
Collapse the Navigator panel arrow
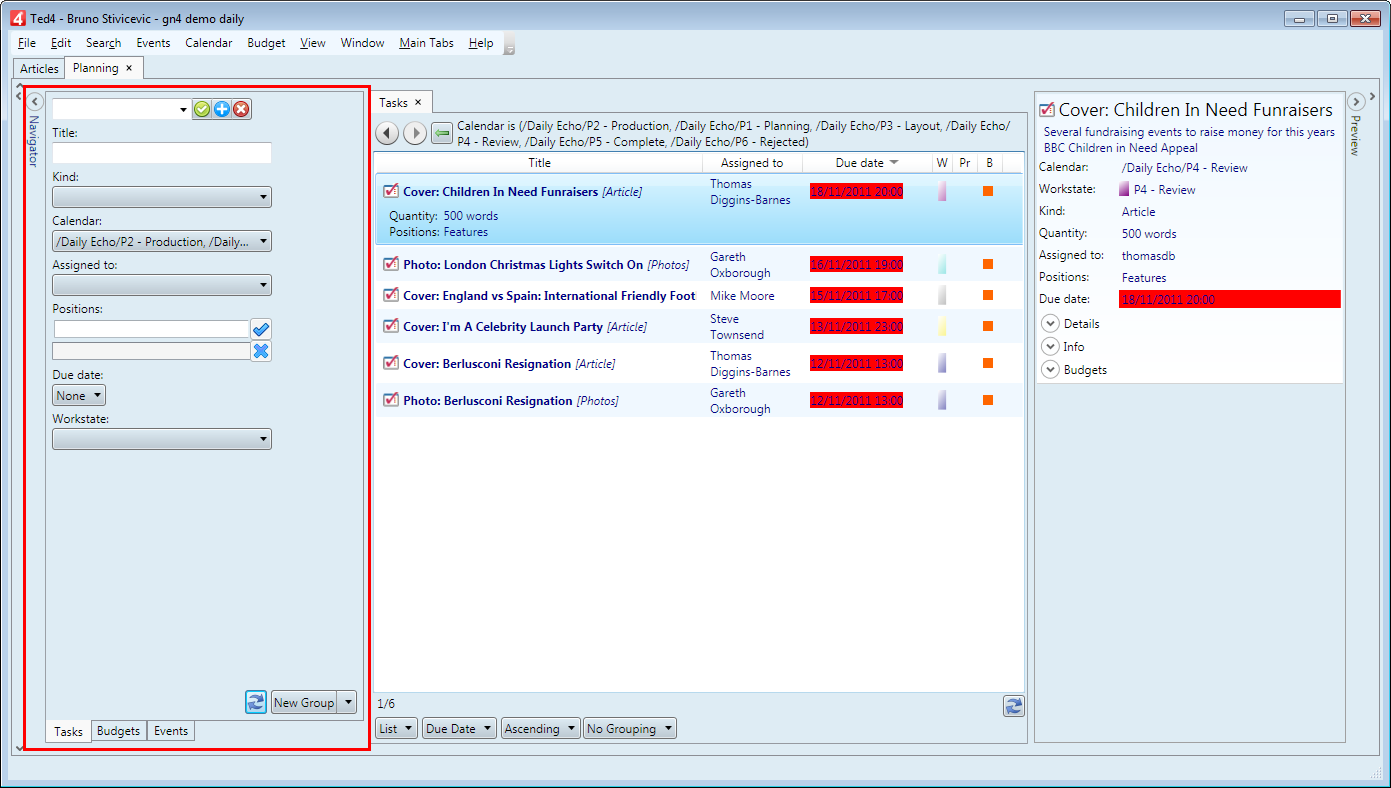pos(34,101)
